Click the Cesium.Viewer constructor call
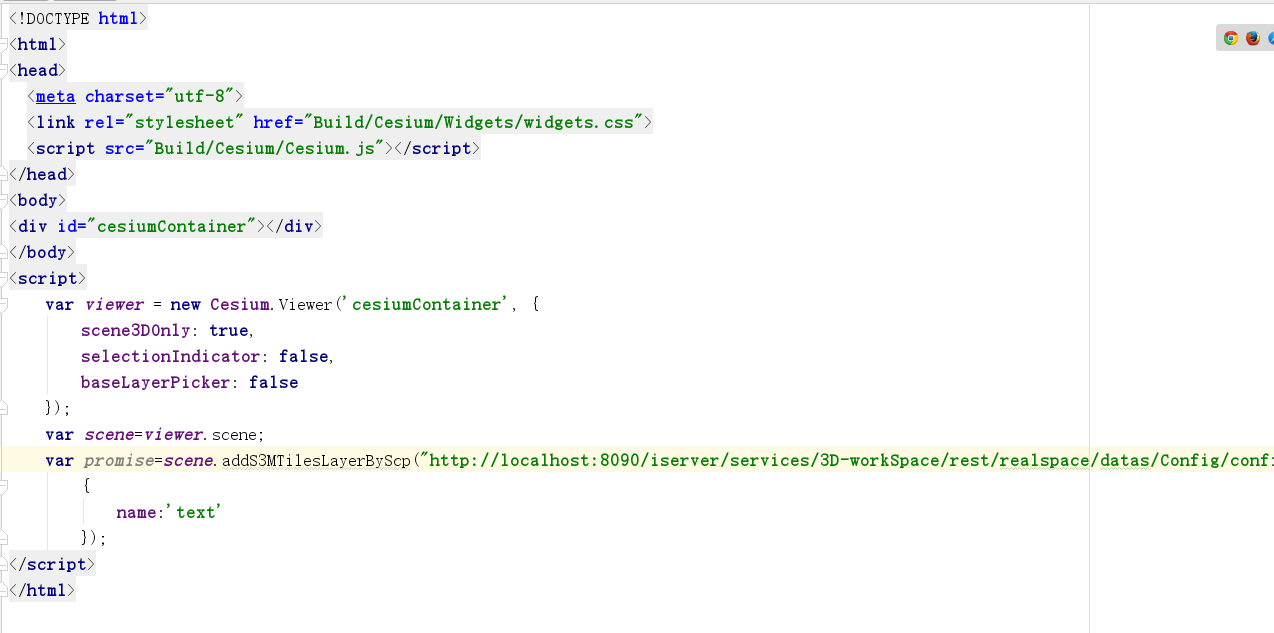1274x633 pixels. (x=270, y=304)
